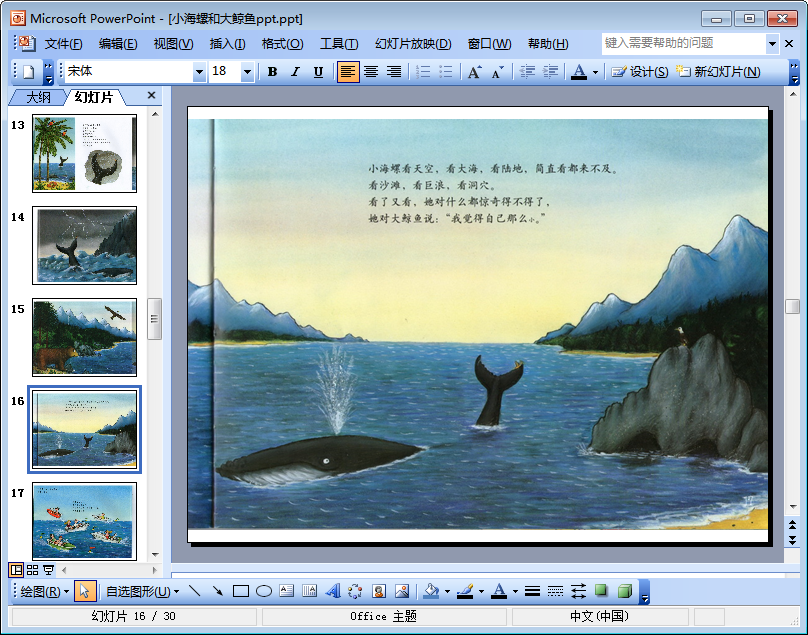
Task: Open the 文件(F) menu
Action: point(63,44)
